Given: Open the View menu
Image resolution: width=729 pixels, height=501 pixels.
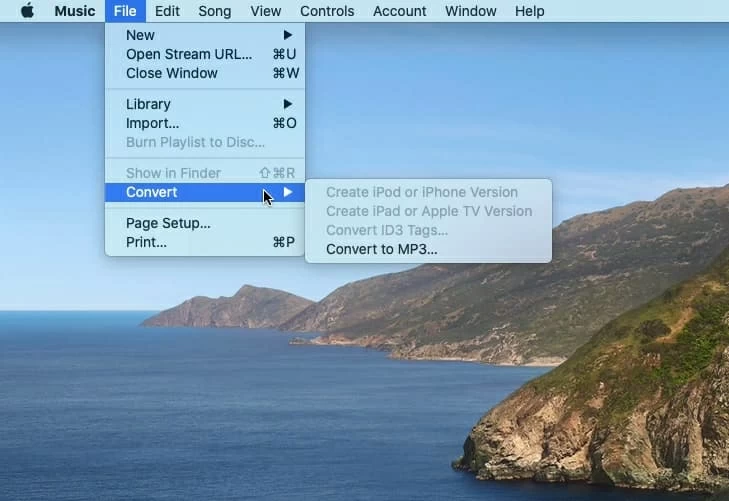Looking at the screenshot, I should point(265,11).
